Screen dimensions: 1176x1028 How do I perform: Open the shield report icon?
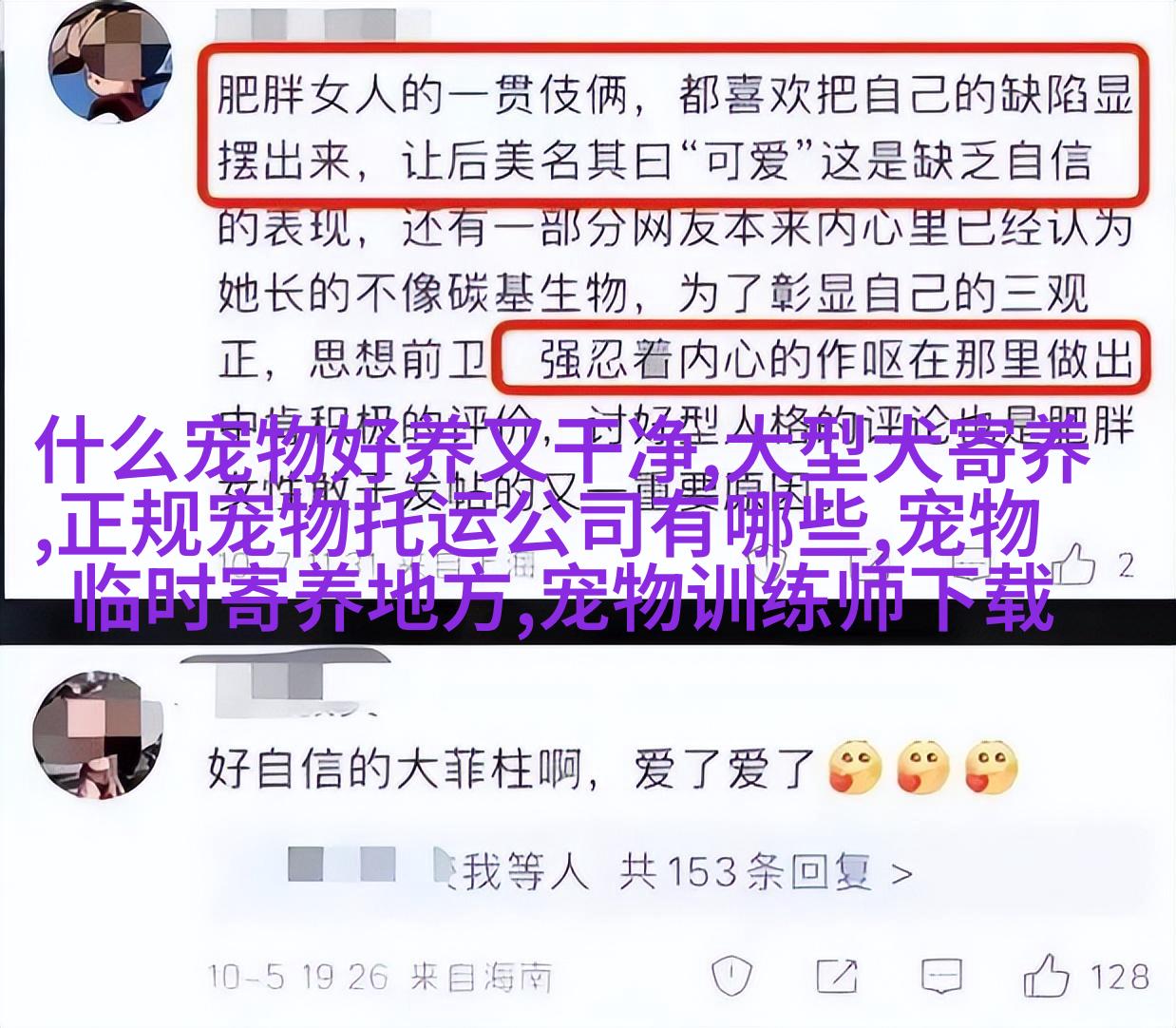(x=732, y=976)
